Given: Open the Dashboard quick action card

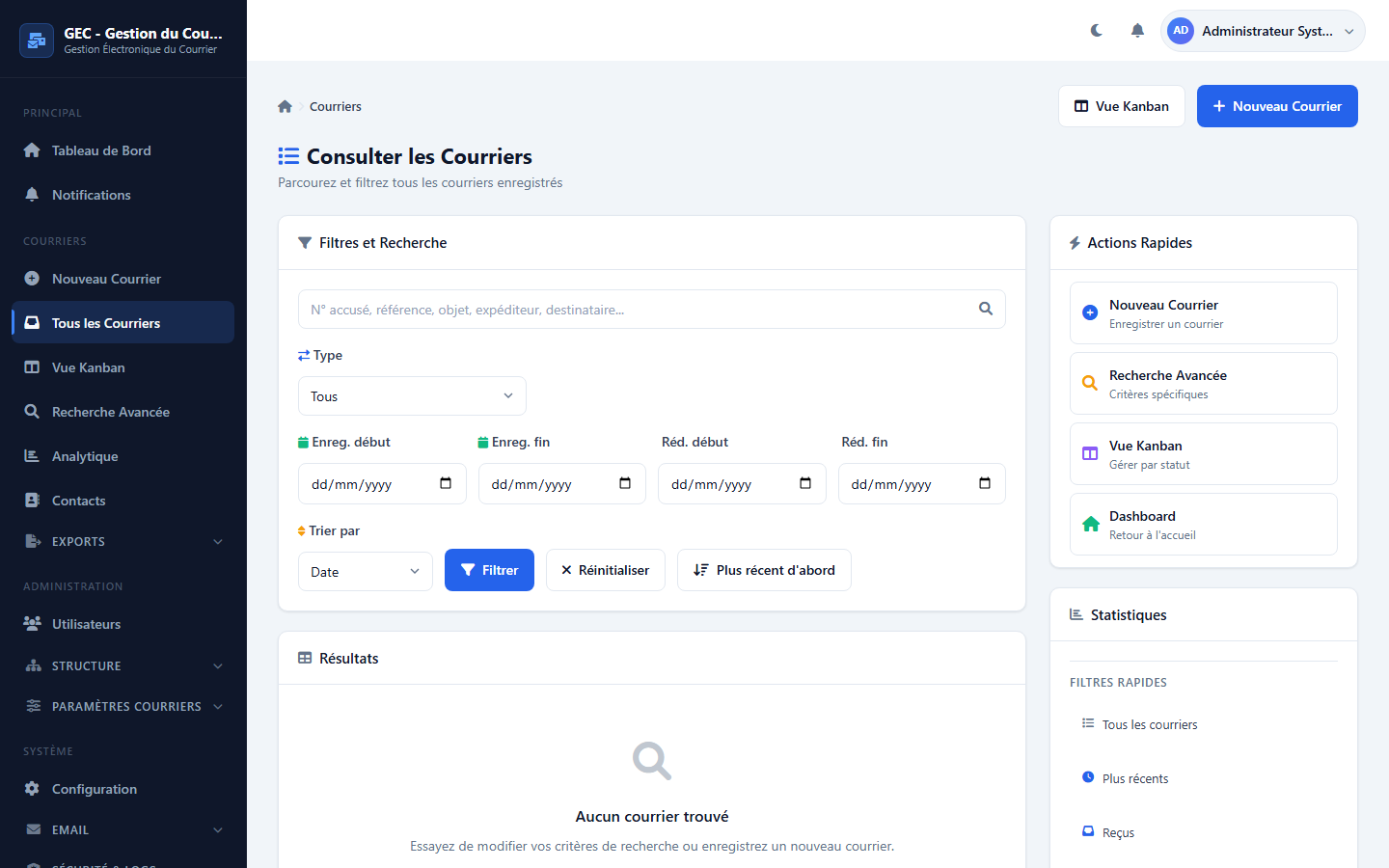Looking at the screenshot, I should (1203, 525).
